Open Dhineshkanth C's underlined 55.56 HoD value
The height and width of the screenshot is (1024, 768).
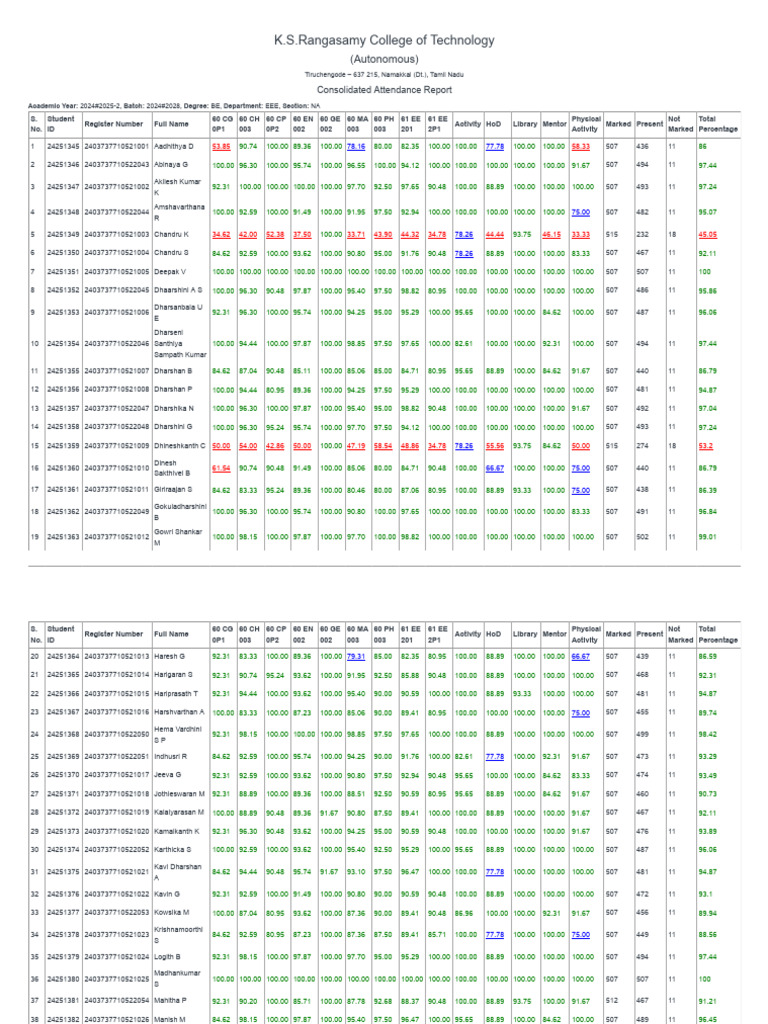click(x=495, y=446)
